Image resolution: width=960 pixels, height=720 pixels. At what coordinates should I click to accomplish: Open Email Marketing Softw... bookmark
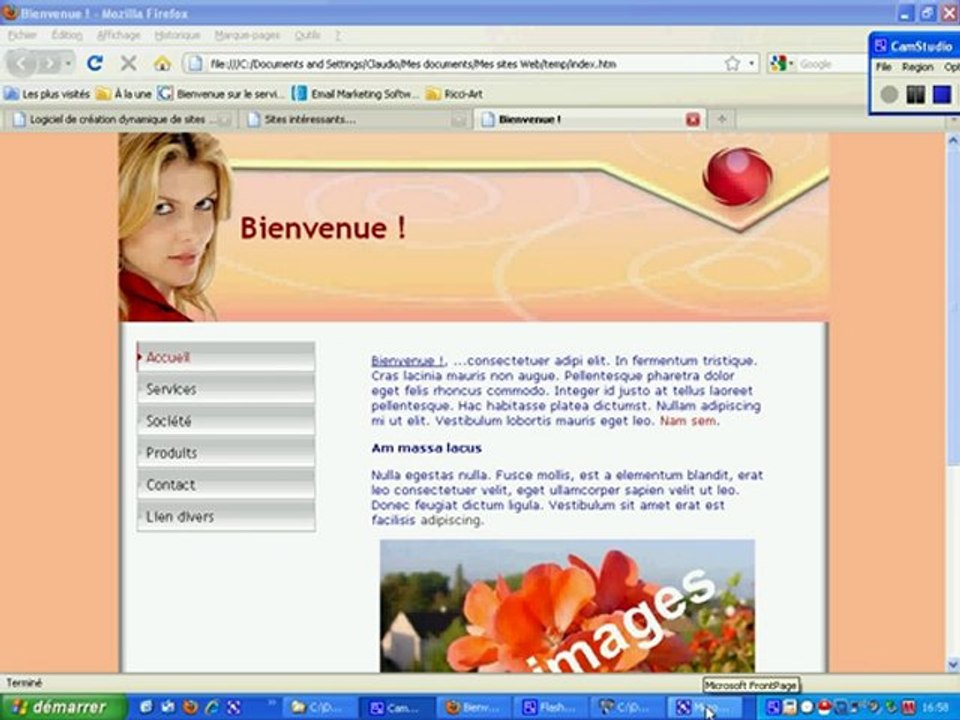pos(356,94)
